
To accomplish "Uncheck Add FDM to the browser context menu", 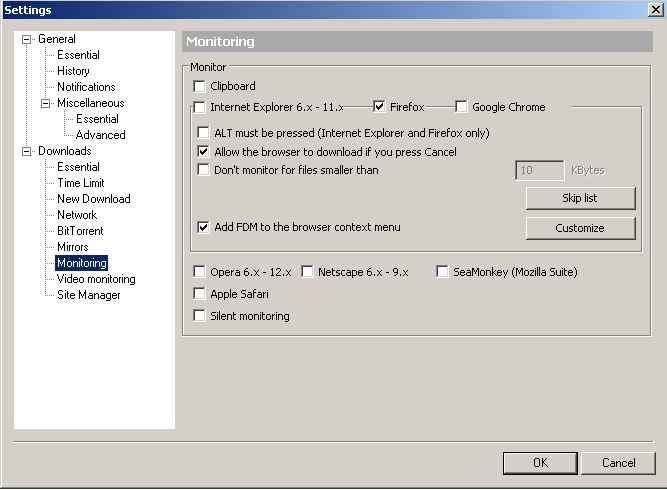I will tap(203, 227).
